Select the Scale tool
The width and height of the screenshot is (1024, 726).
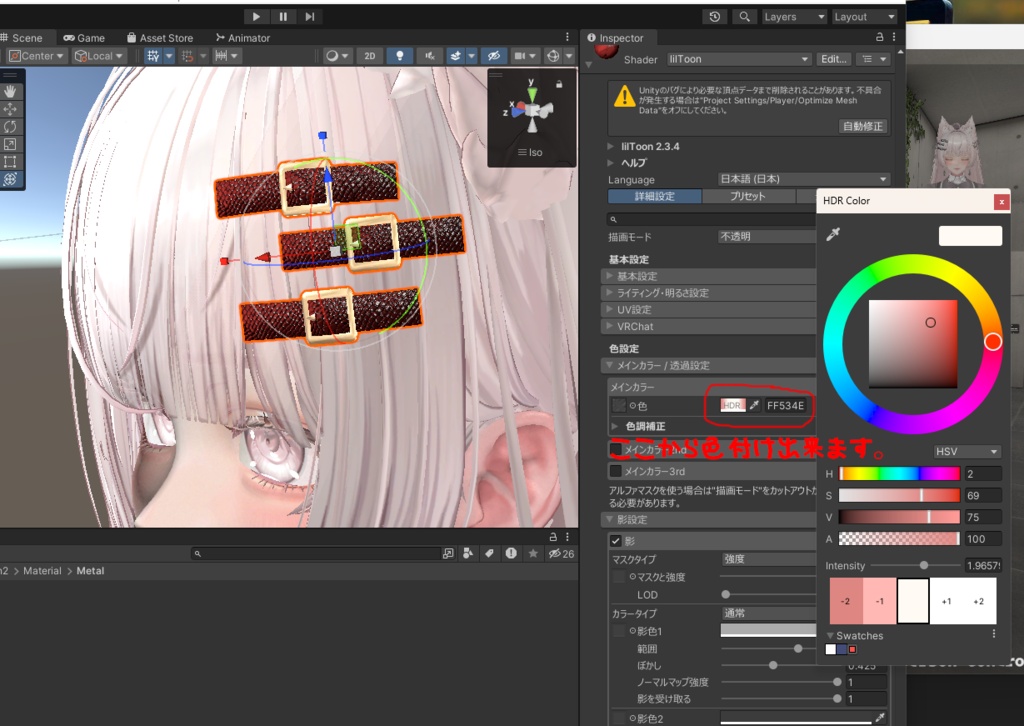(x=10, y=144)
